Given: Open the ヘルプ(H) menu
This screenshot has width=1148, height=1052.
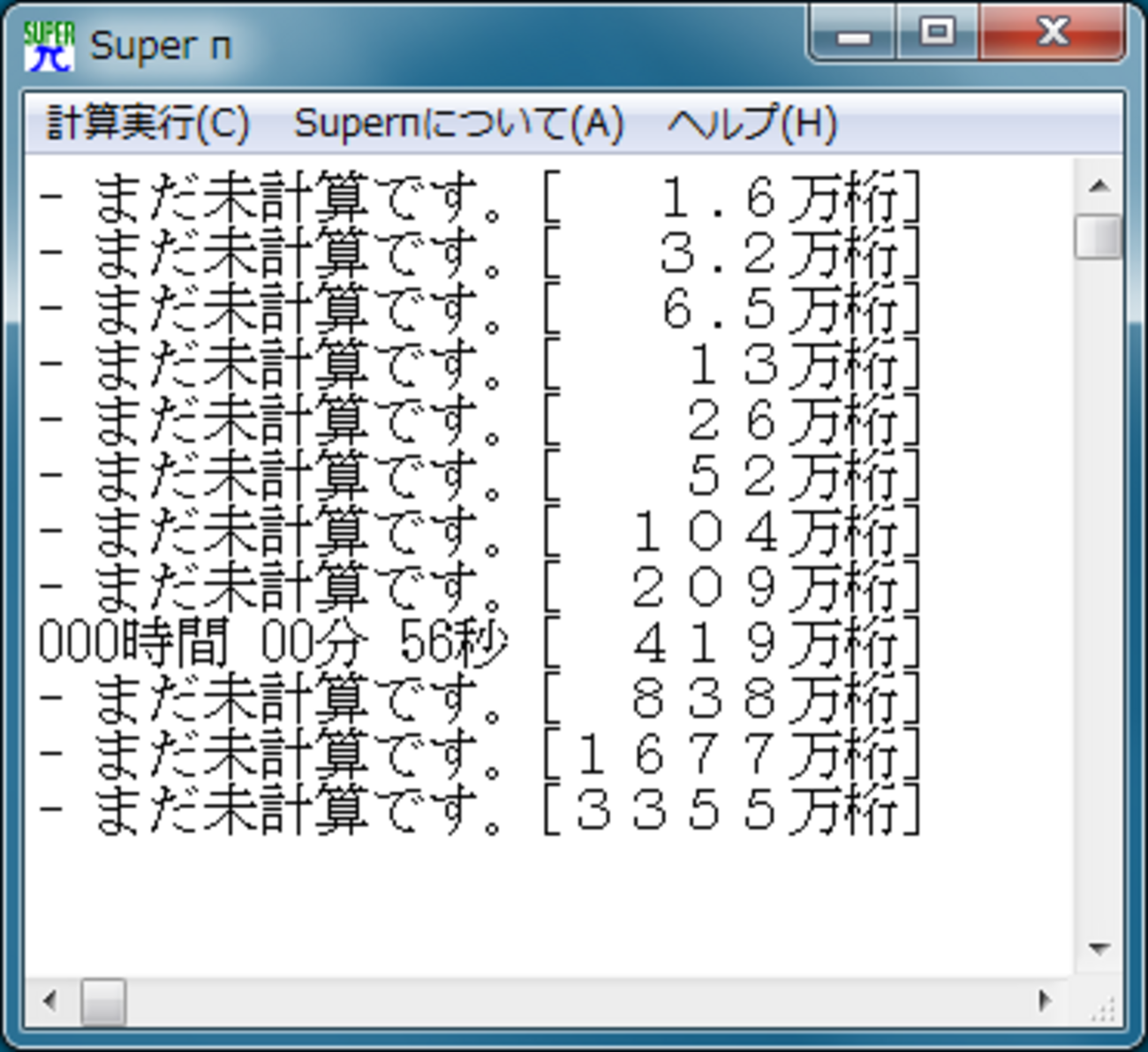Looking at the screenshot, I should point(752,123).
